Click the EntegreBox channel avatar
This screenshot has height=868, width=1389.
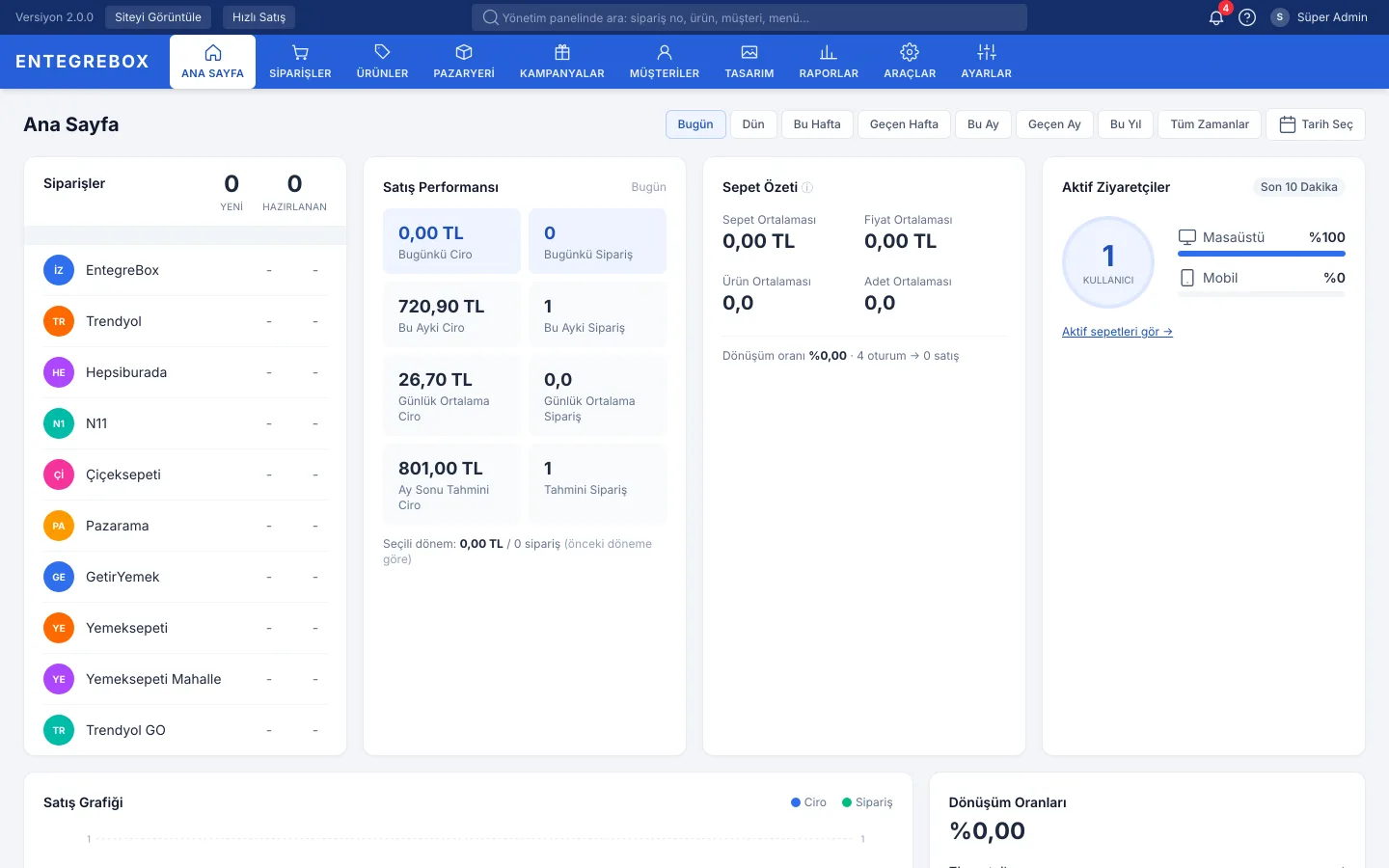click(59, 270)
